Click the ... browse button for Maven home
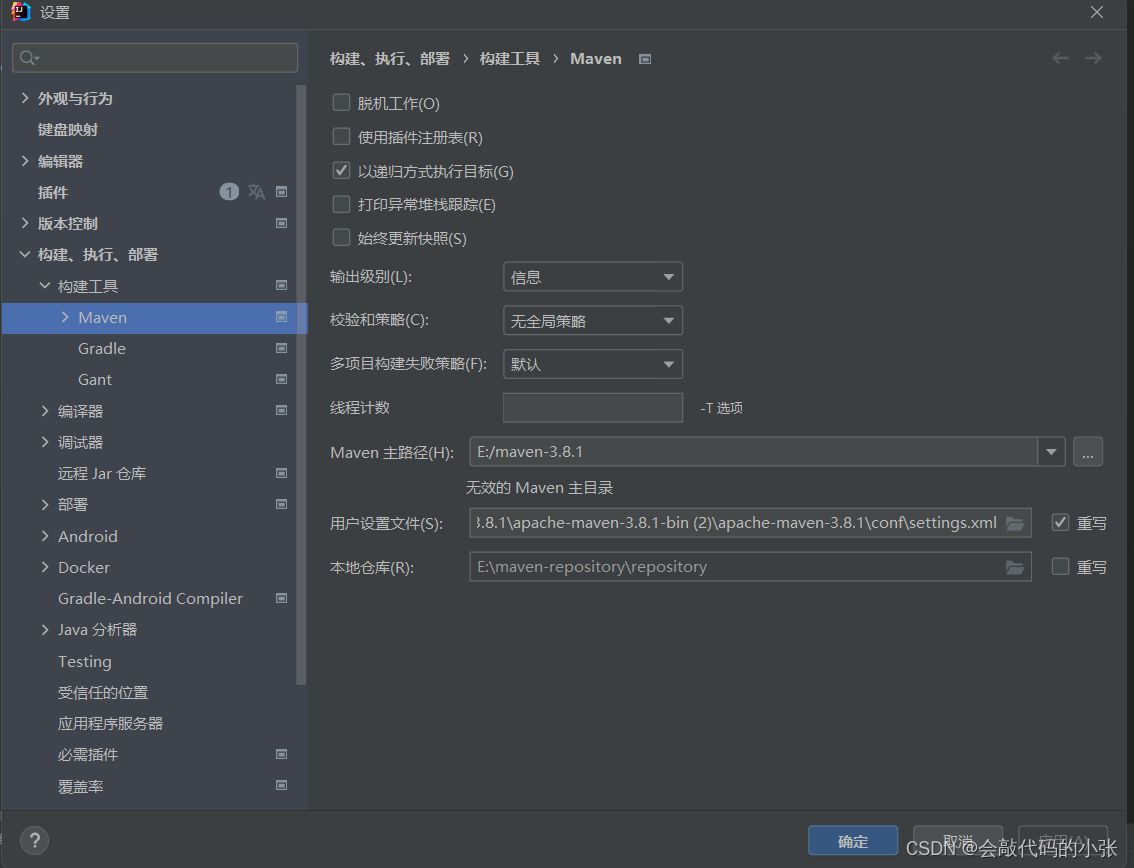The width and height of the screenshot is (1134, 868). 1088,452
